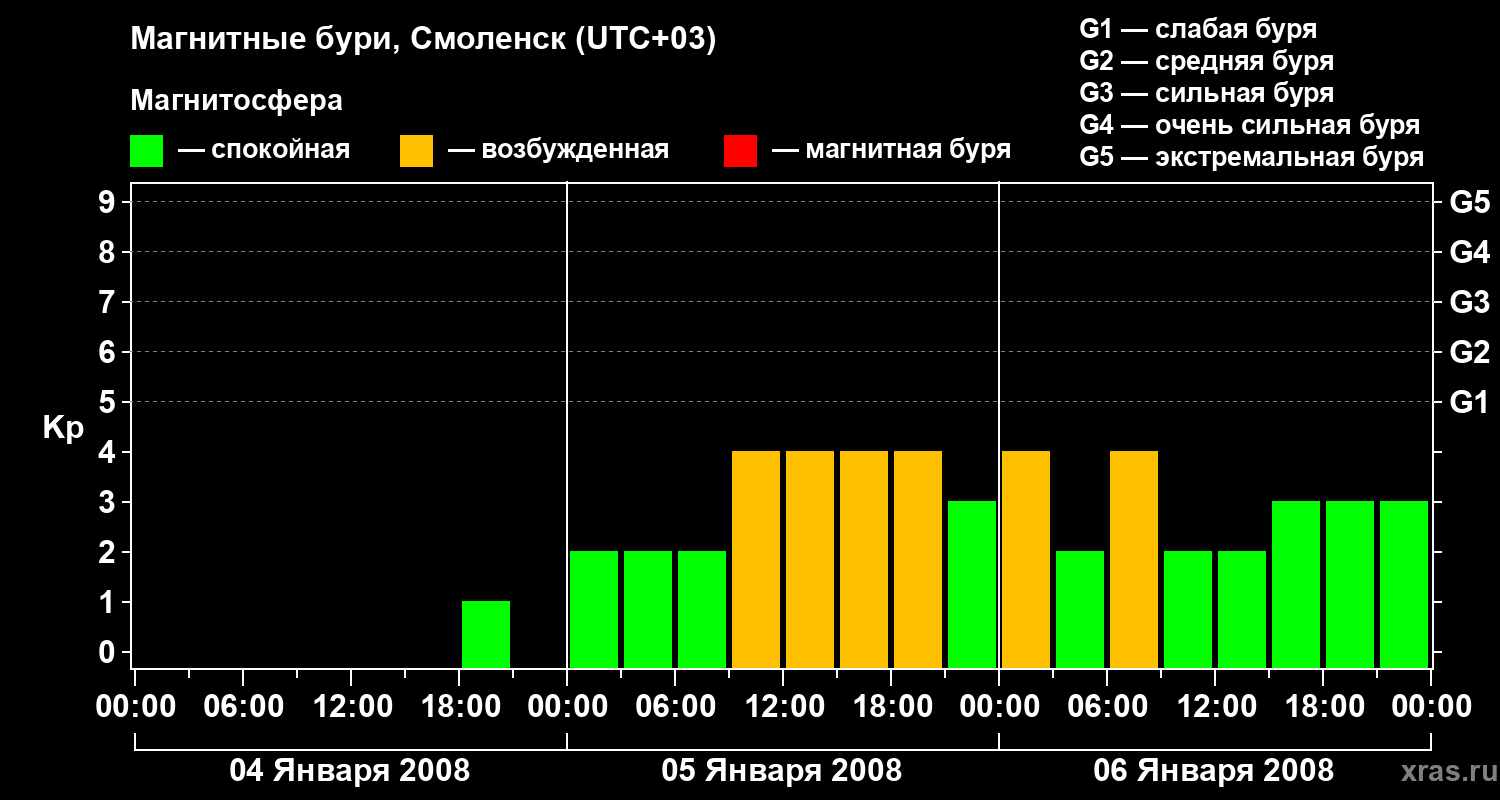Click the 05 Января 18:00–21:00 yellow bar
This screenshot has width=1500, height=800.
coord(918,559)
